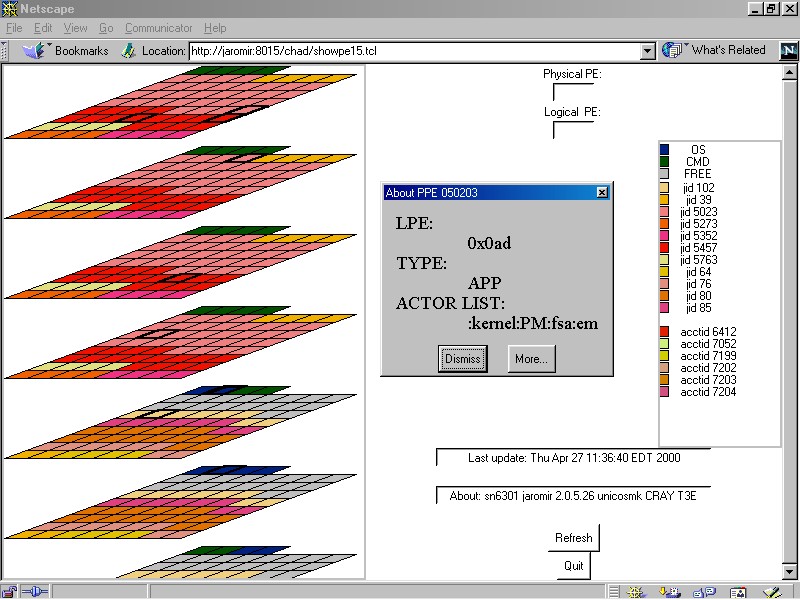Select the jid 76 legend swatch

[664, 283]
